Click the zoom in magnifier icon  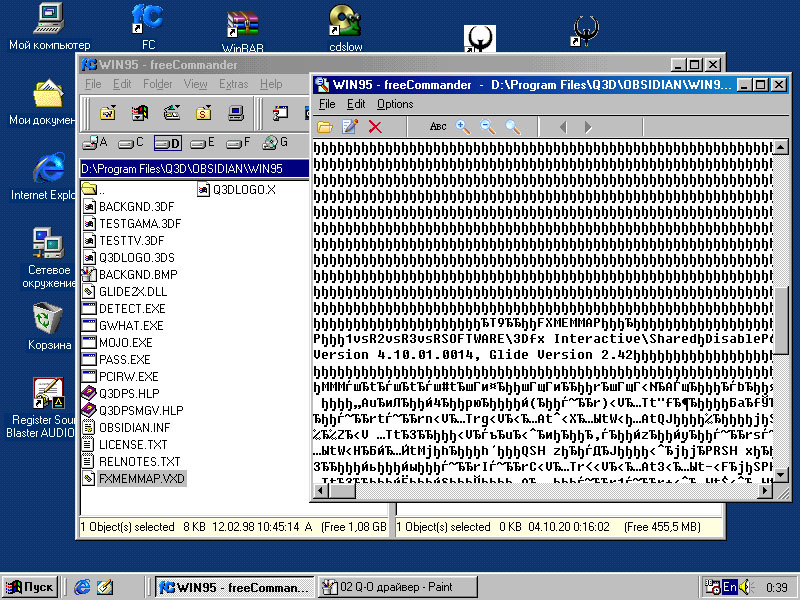[x=463, y=127]
